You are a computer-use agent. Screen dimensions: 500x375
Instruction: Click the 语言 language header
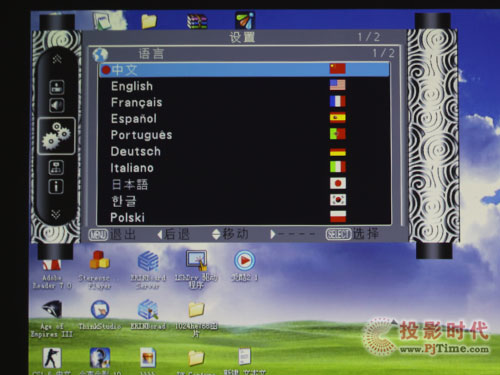tap(151, 54)
